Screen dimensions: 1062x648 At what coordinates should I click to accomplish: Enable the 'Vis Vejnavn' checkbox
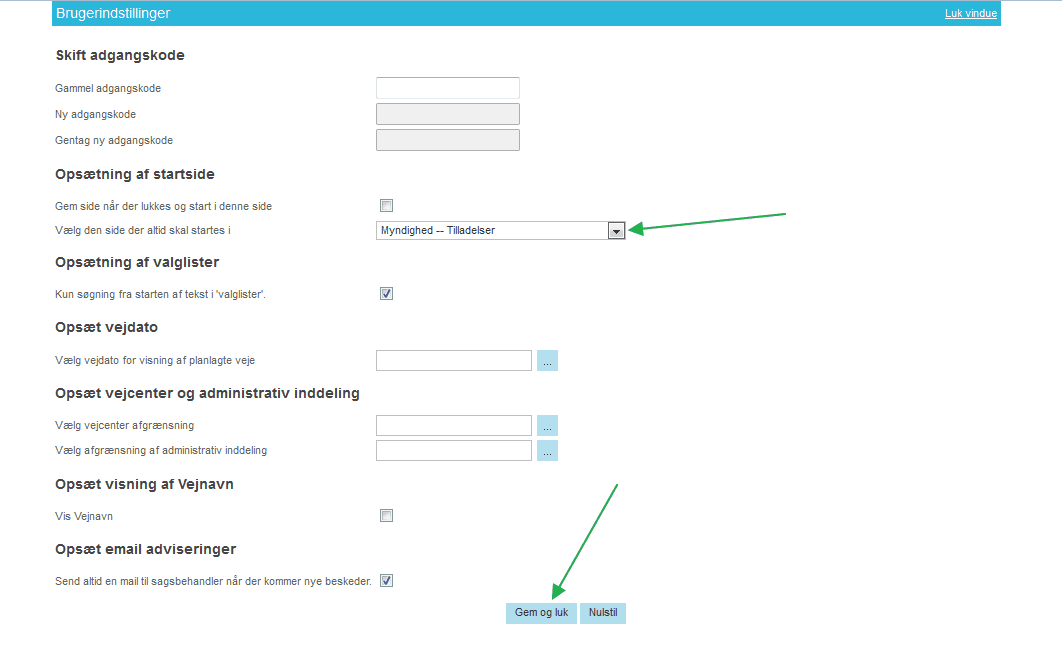pyautogui.click(x=386, y=516)
